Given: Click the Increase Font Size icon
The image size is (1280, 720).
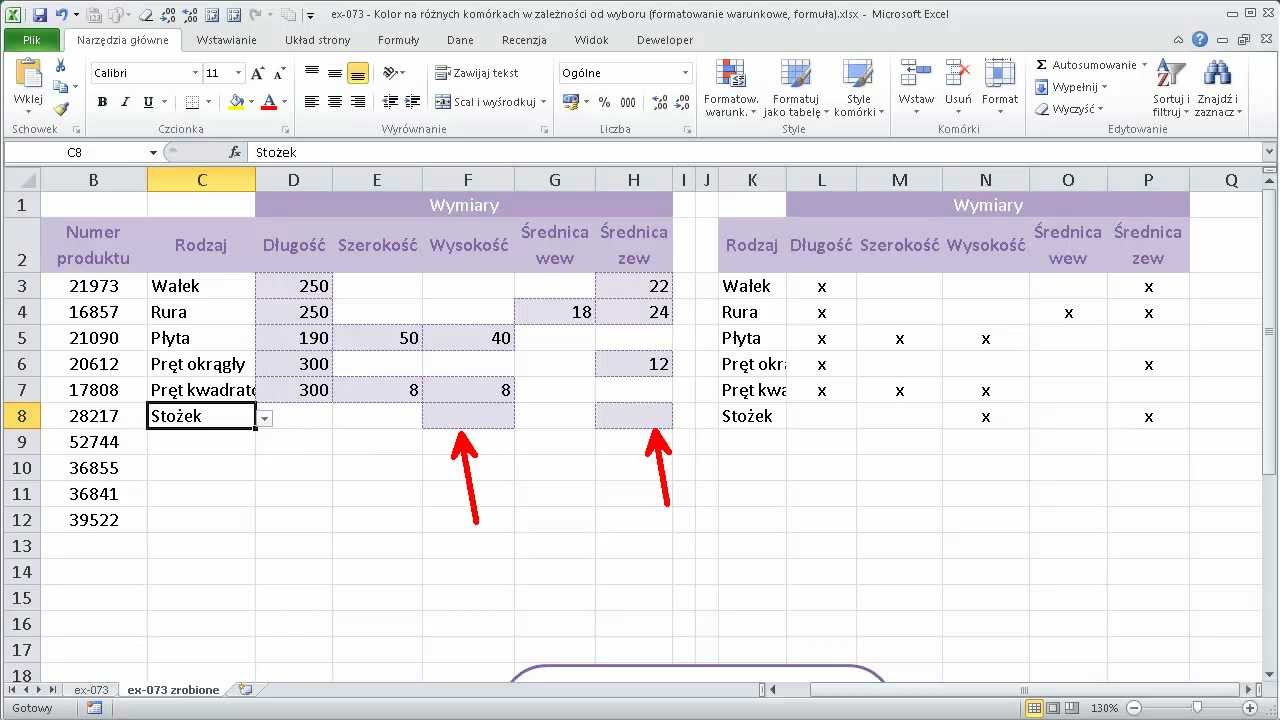Looking at the screenshot, I should 258,73.
